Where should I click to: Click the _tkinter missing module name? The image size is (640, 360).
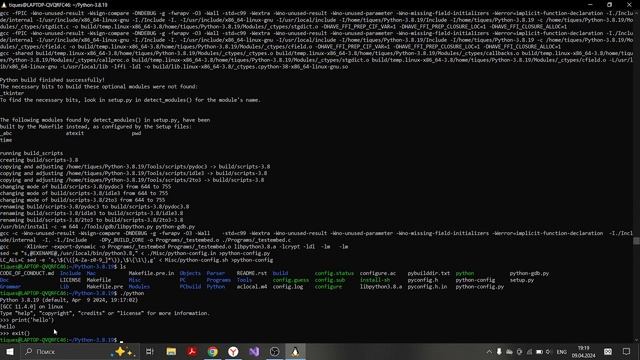coord(12,93)
